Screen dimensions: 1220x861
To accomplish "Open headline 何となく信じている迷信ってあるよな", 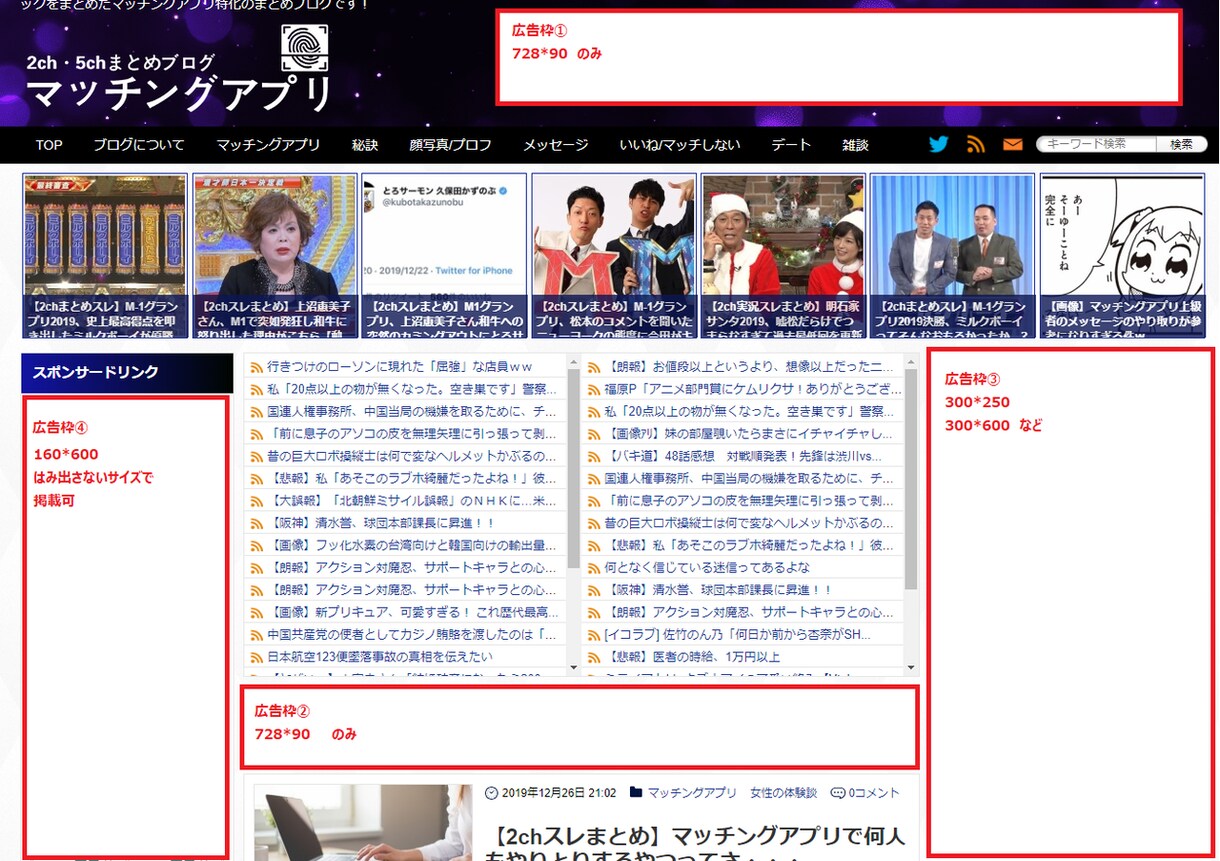I will click(x=707, y=568).
